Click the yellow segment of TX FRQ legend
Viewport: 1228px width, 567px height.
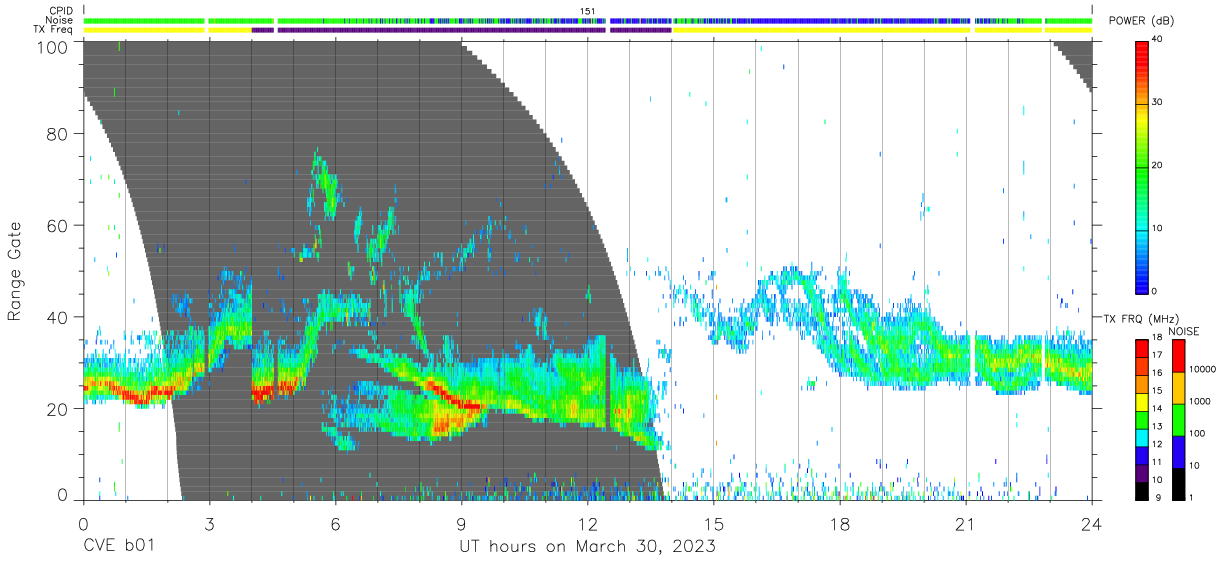pyautogui.click(x=1142, y=402)
